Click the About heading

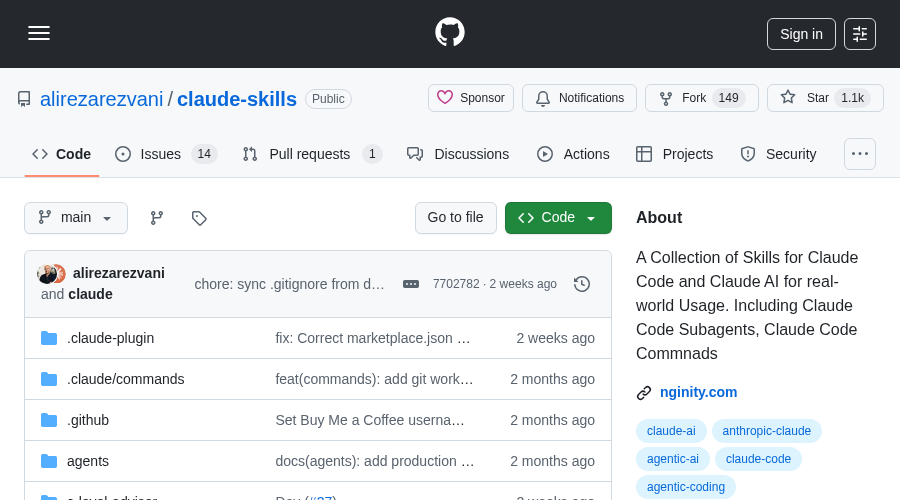click(x=659, y=218)
